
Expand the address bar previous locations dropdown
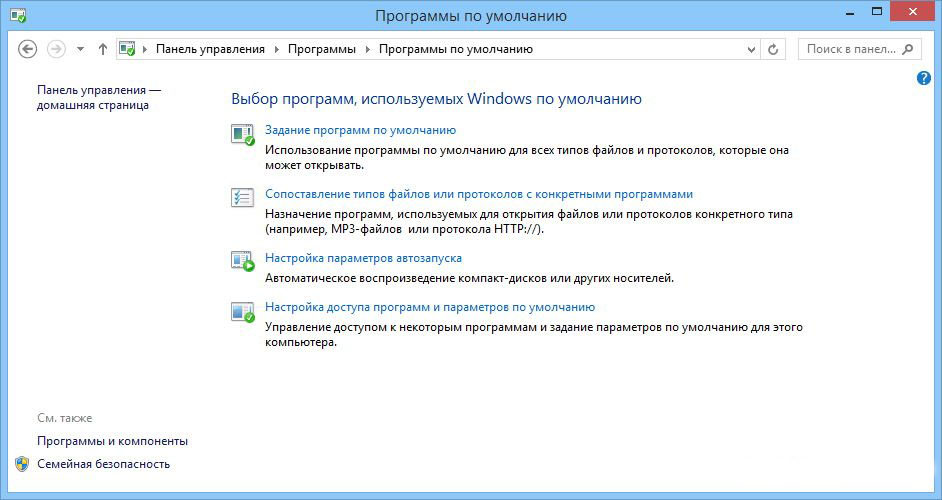752,49
